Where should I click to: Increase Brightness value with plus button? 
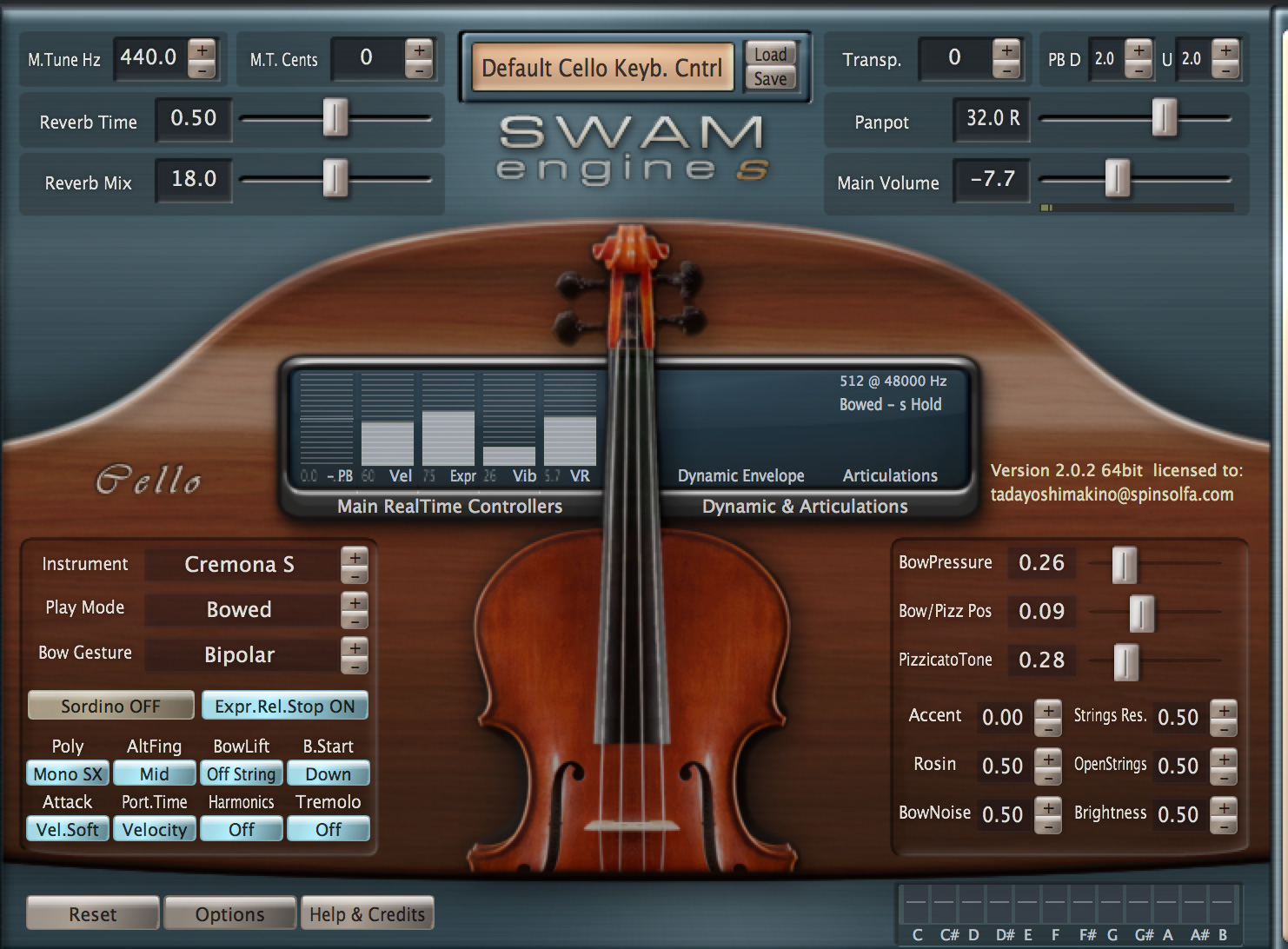click(x=1224, y=806)
